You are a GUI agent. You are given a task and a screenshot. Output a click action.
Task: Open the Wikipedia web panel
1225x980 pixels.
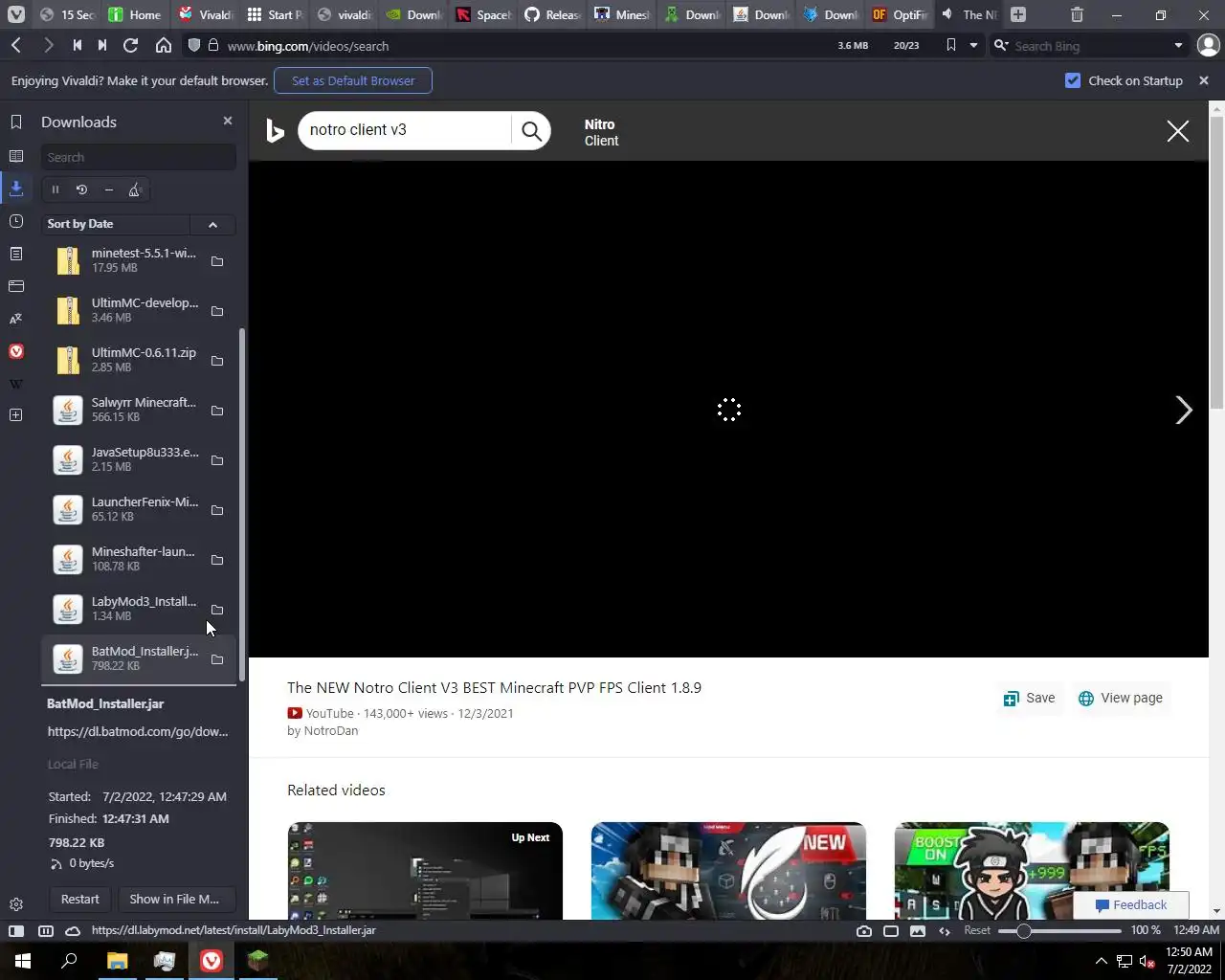tap(16, 384)
